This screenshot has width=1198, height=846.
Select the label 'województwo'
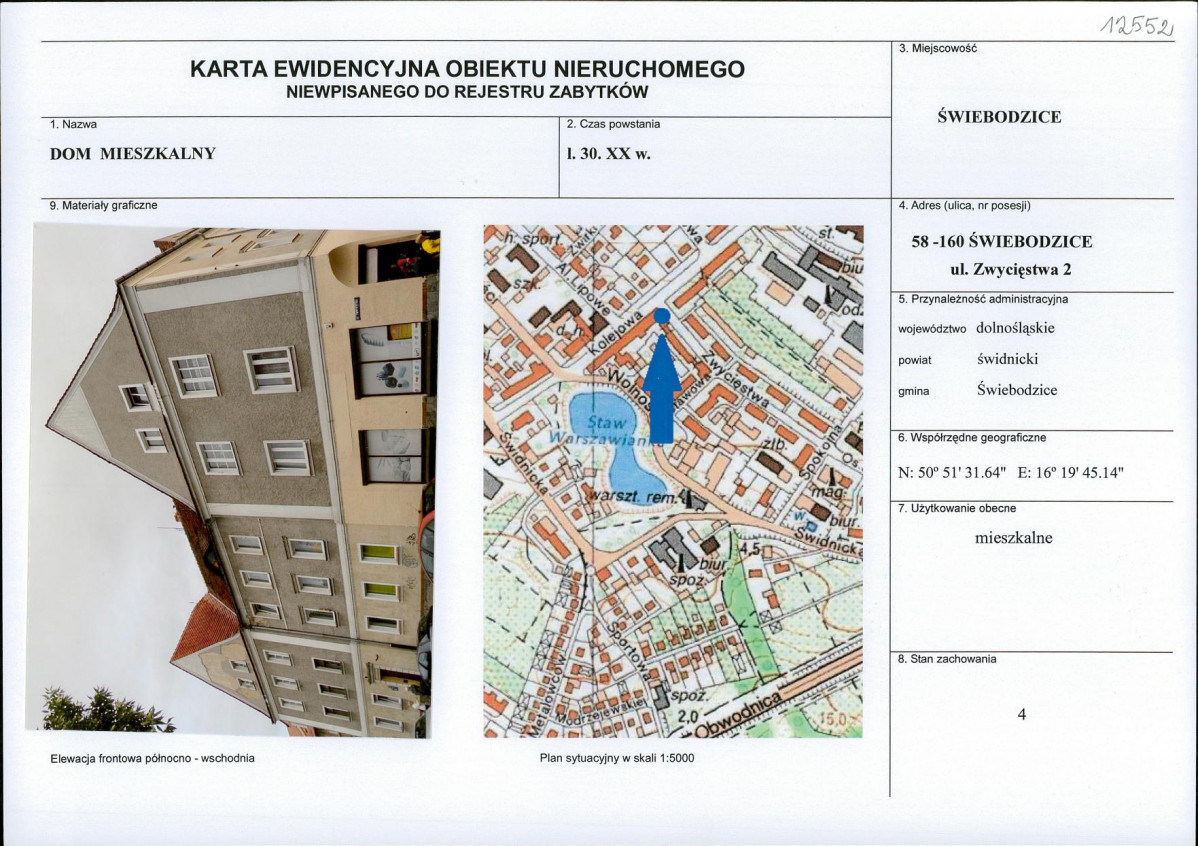tap(932, 329)
